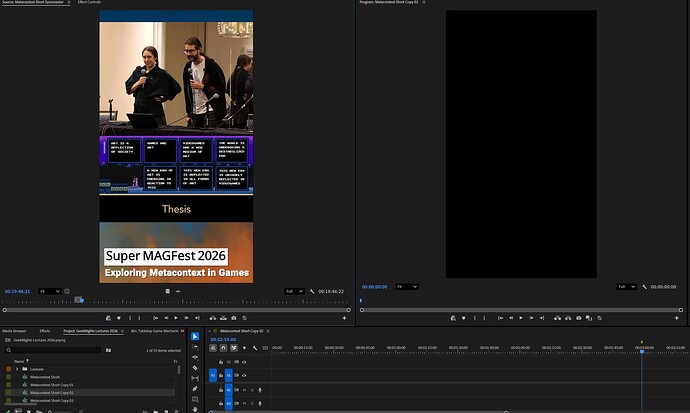Open the Bin: Tabletop Game Mechanic tab
The height and width of the screenshot is (413, 690).
pyautogui.click(x=154, y=331)
